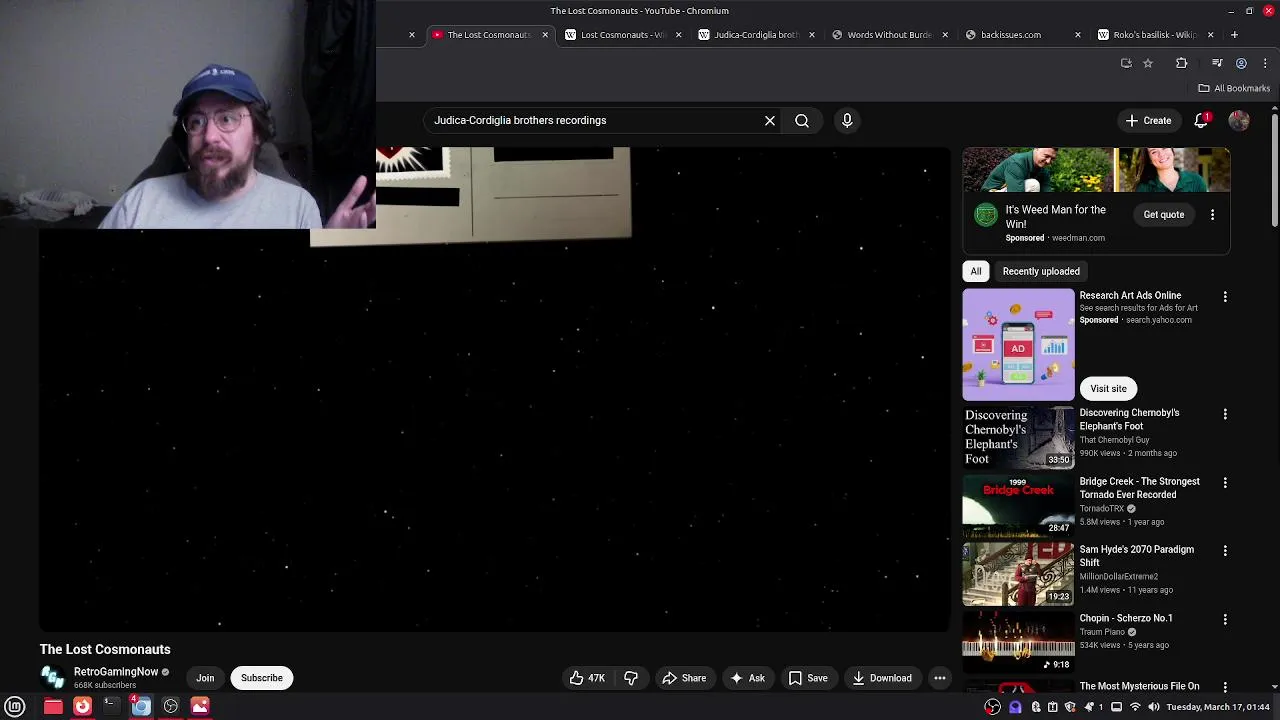Open YouTube notifications bell

[1201, 120]
